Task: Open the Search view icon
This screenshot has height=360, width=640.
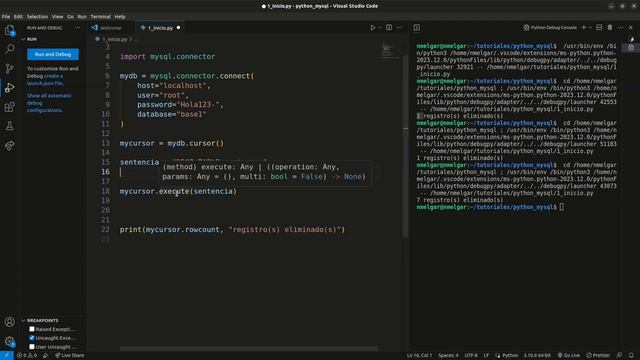Action: click(x=9, y=49)
